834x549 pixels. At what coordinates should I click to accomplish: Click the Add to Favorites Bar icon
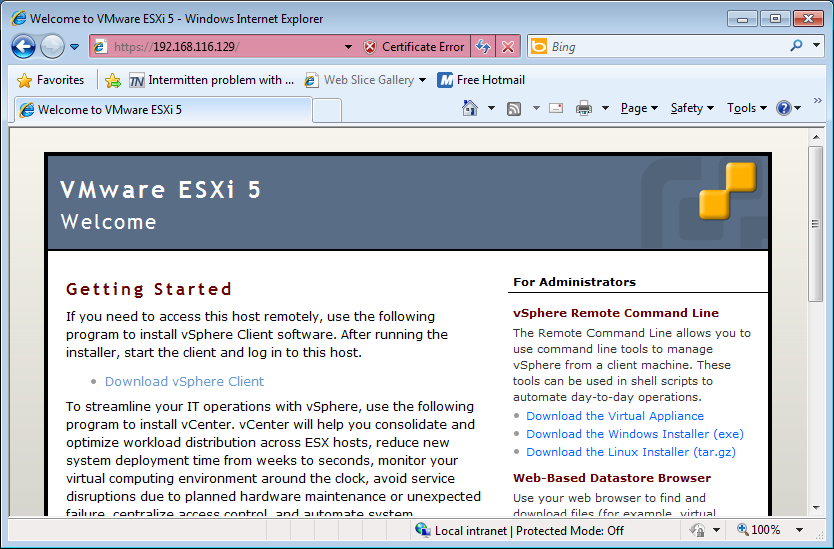coord(113,80)
